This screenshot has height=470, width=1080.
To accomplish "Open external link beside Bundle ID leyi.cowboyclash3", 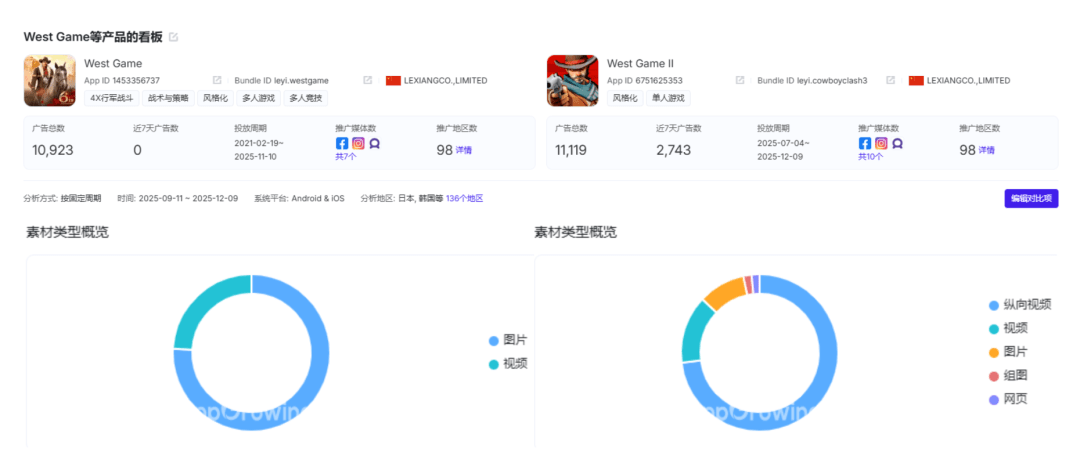I will click(x=891, y=81).
